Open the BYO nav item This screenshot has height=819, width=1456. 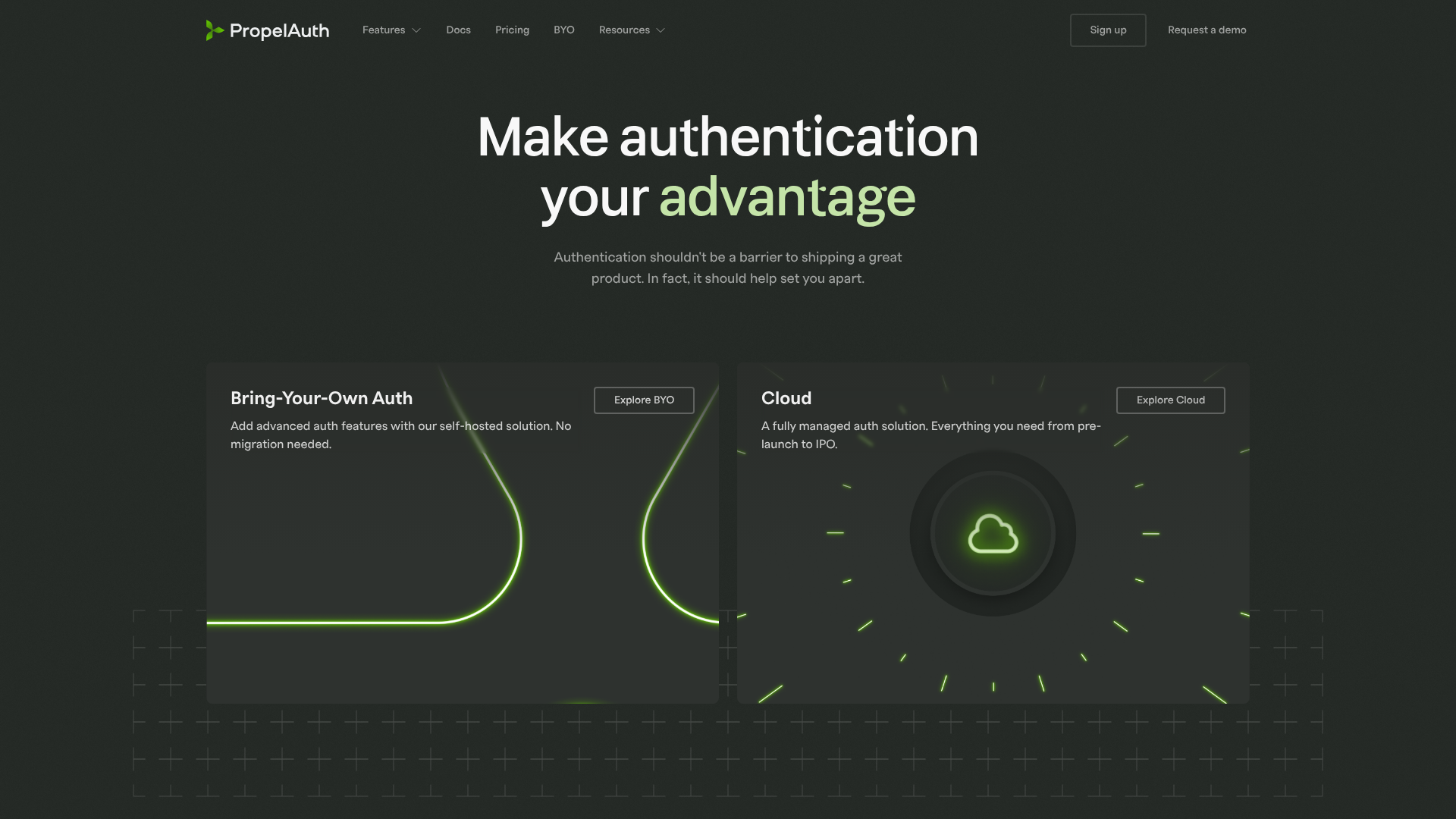pyautogui.click(x=563, y=30)
